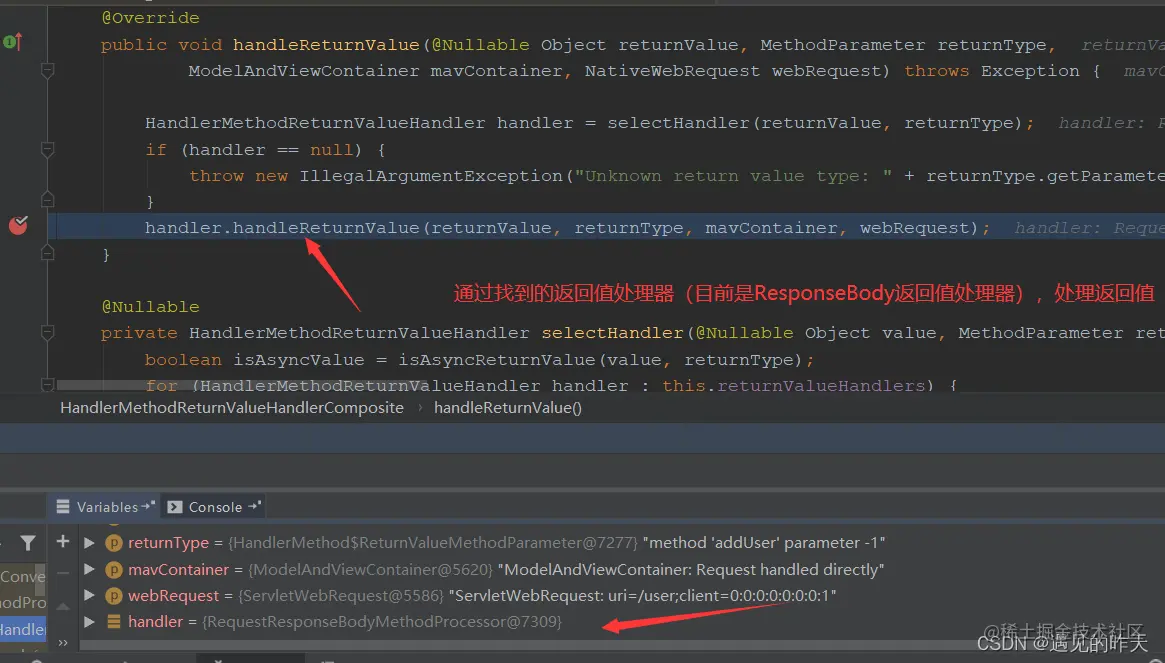
Task: Click the frames filter funnel icon
Action: coord(28,543)
